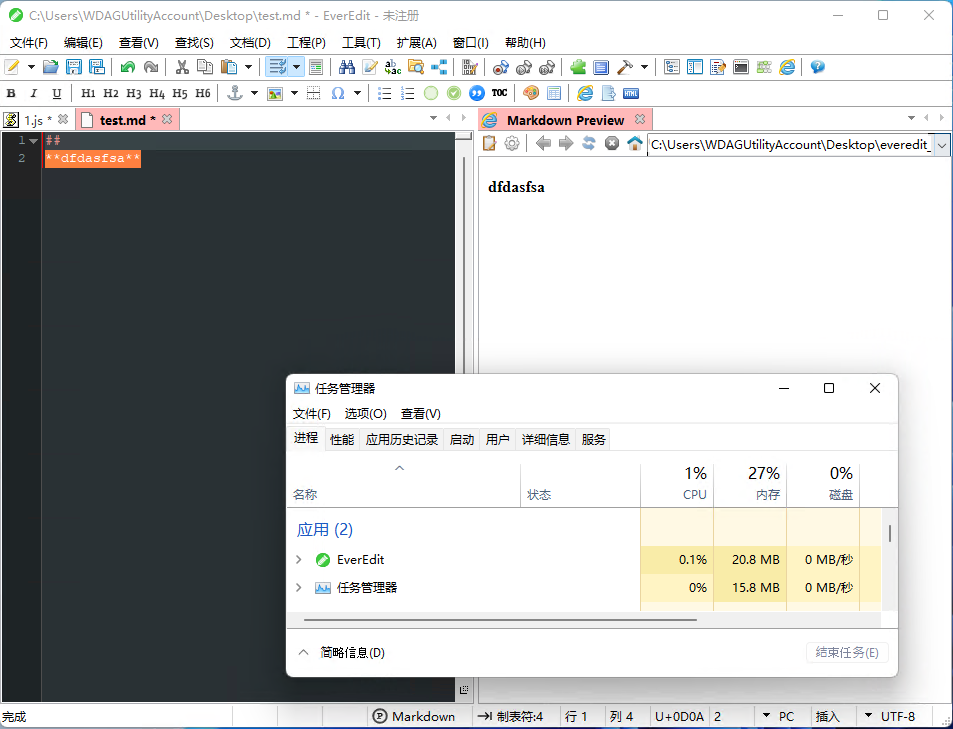
Task: Click the Markdown syntax mode in status bar
Action: point(413,716)
